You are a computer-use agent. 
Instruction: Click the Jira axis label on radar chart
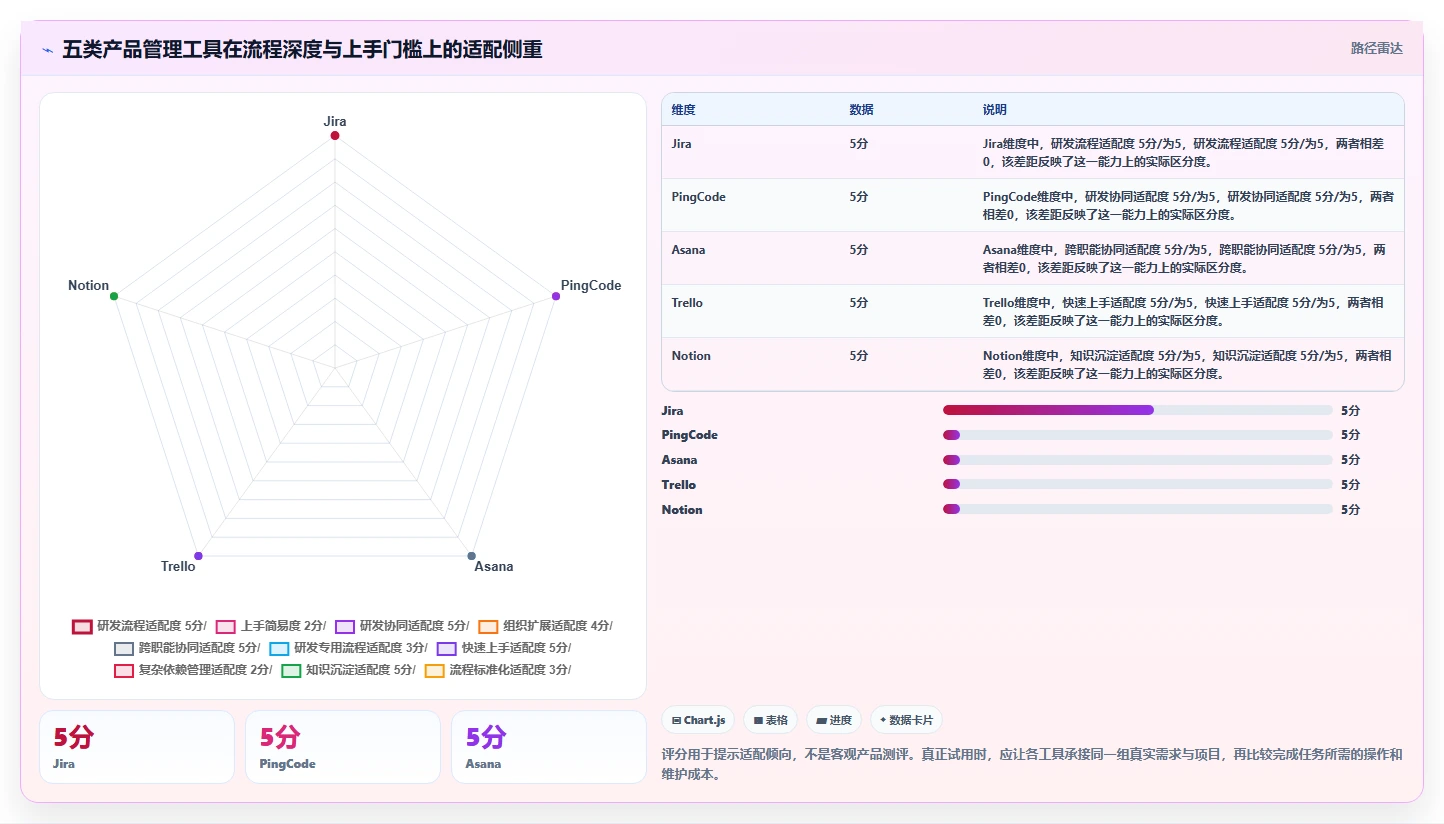click(x=335, y=121)
